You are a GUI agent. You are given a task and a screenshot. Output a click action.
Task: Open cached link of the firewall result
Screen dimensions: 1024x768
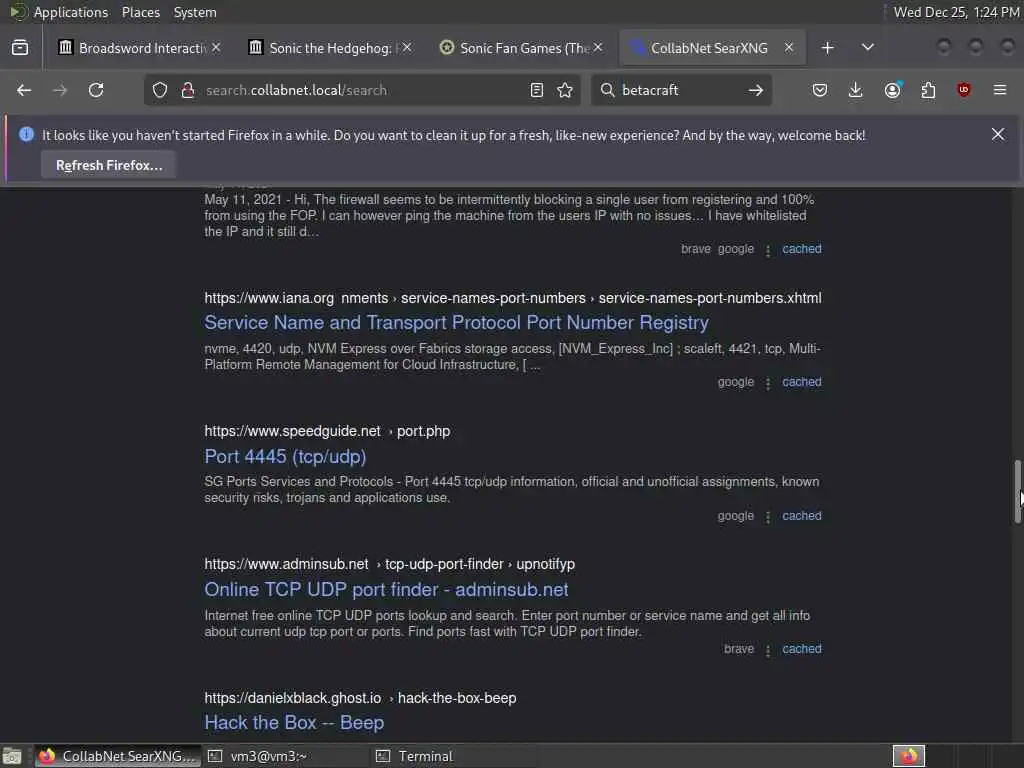(802, 249)
